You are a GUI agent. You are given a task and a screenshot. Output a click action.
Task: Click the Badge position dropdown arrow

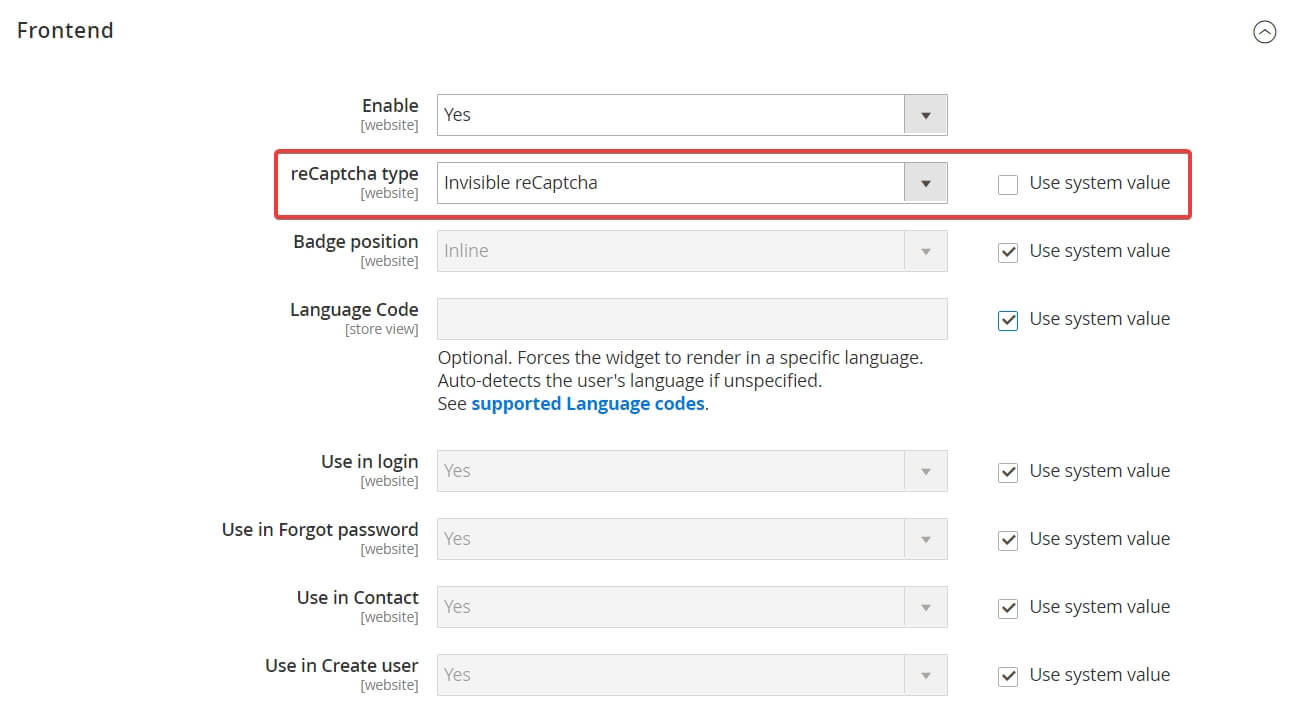(x=925, y=251)
